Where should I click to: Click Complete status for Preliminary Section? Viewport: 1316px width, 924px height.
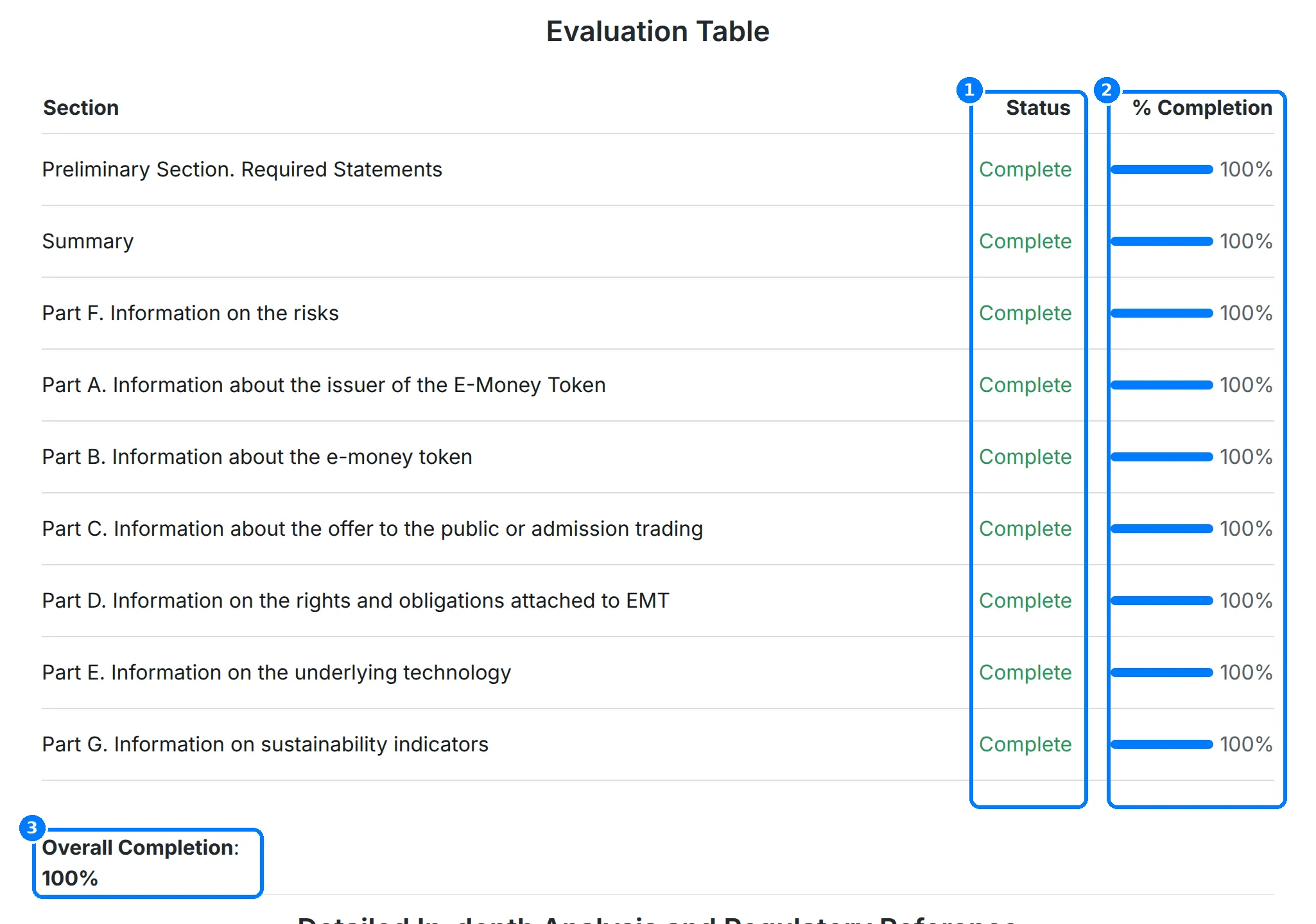click(1025, 169)
